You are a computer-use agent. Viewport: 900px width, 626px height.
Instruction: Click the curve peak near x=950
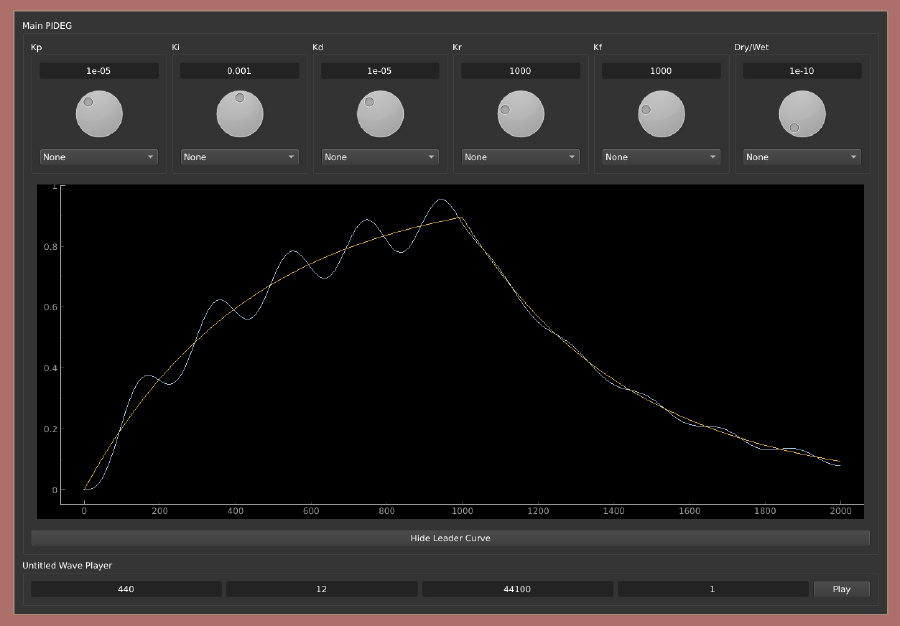(x=440, y=200)
